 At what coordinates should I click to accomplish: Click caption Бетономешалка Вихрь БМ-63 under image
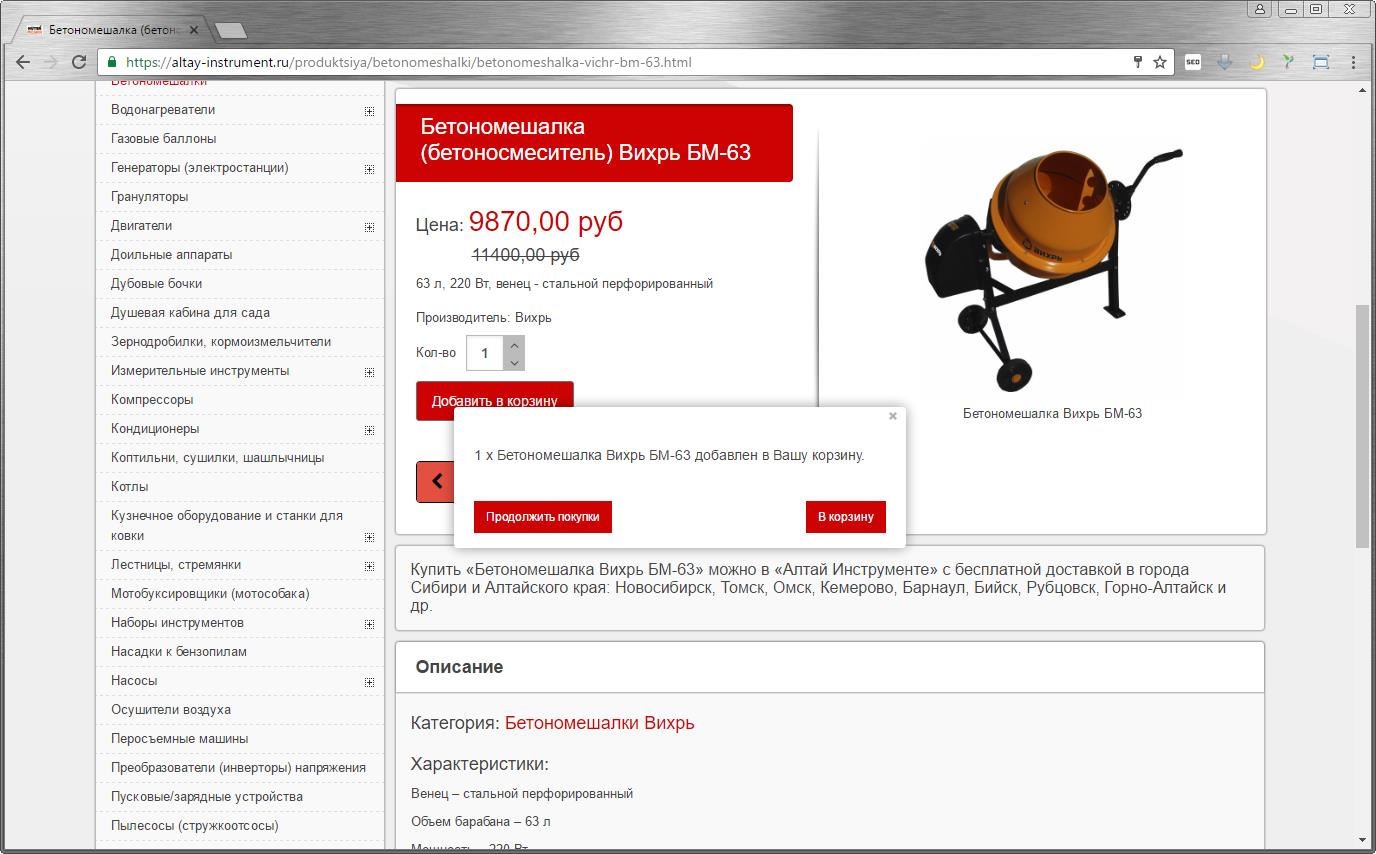click(1052, 413)
